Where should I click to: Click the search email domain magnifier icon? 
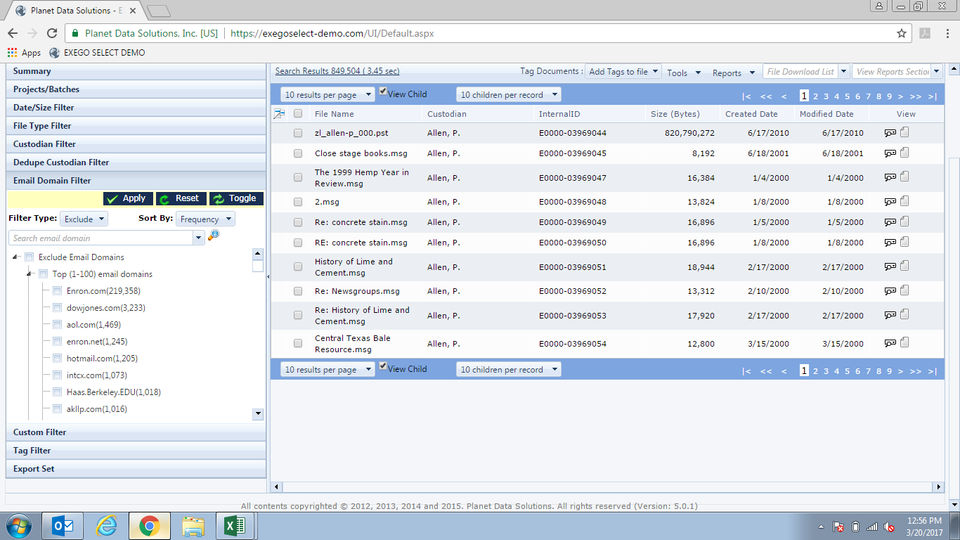[213, 236]
